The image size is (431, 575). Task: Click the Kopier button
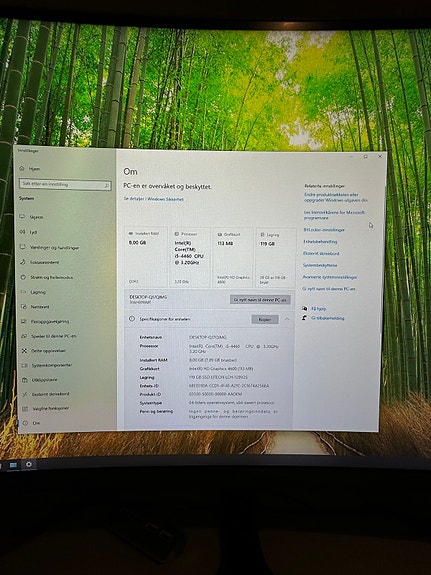[x=265, y=319]
